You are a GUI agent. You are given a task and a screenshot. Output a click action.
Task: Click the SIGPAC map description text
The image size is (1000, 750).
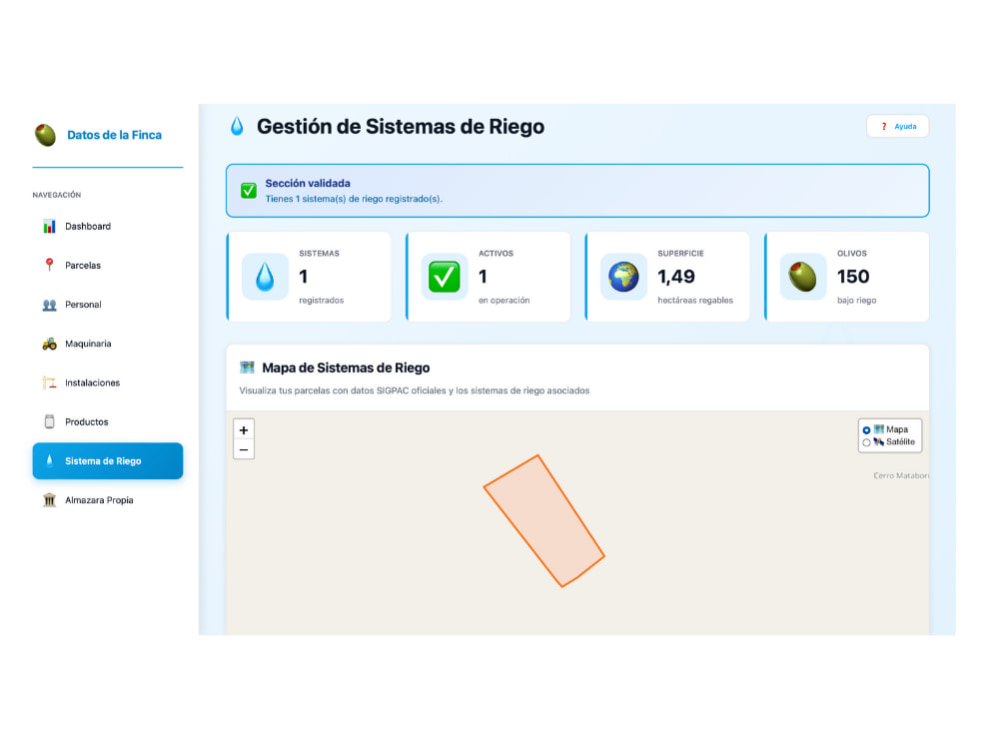click(415, 390)
